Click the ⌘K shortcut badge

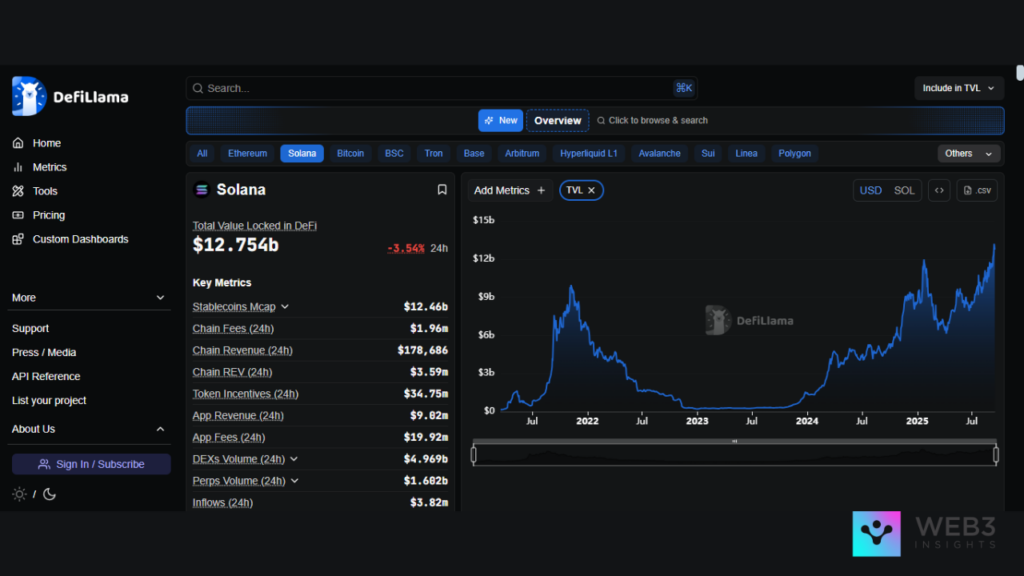(684, 88)
